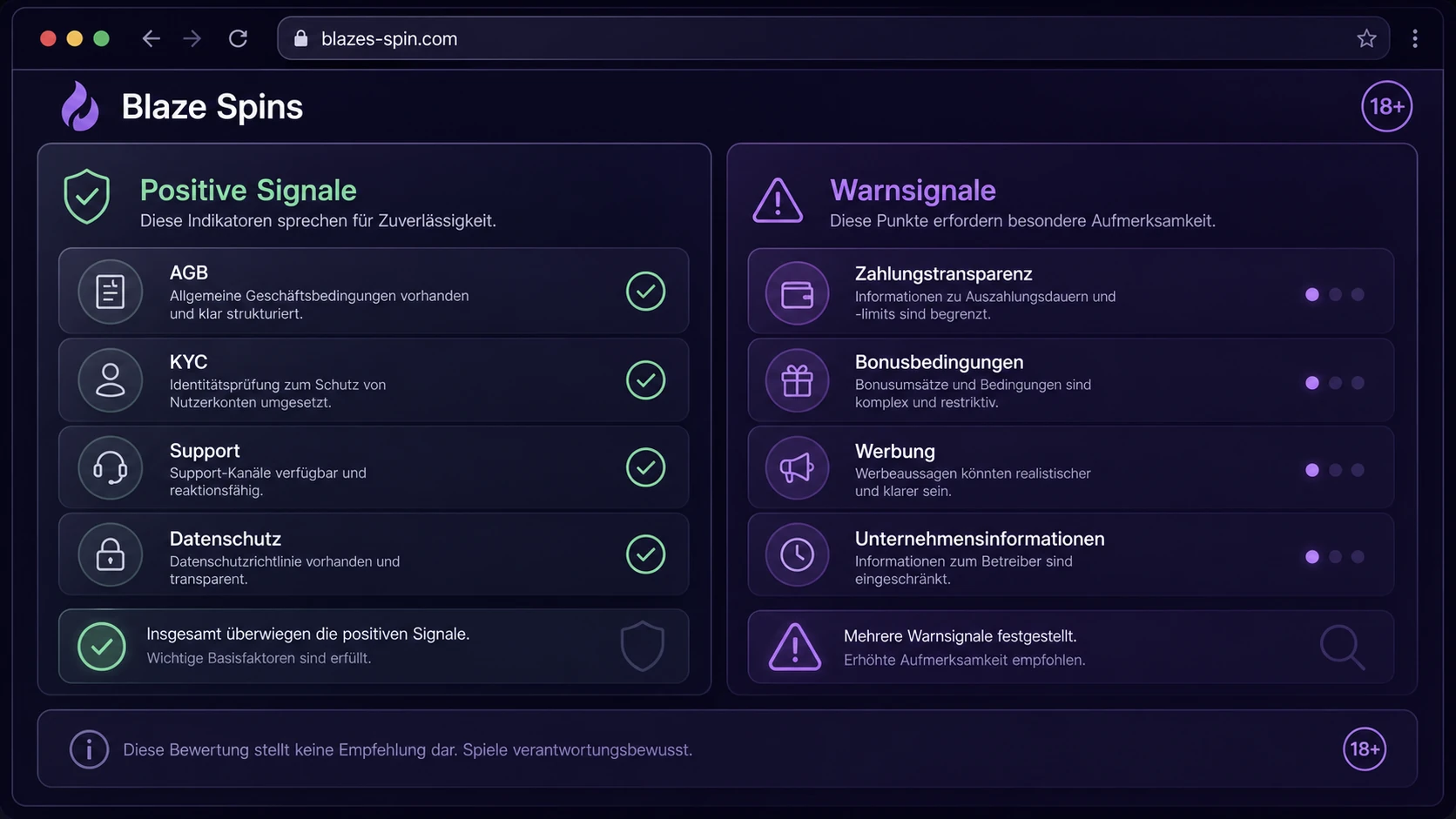
Task: Click the severity dots for Bonusbedingungen
Action: point(1335,383)
